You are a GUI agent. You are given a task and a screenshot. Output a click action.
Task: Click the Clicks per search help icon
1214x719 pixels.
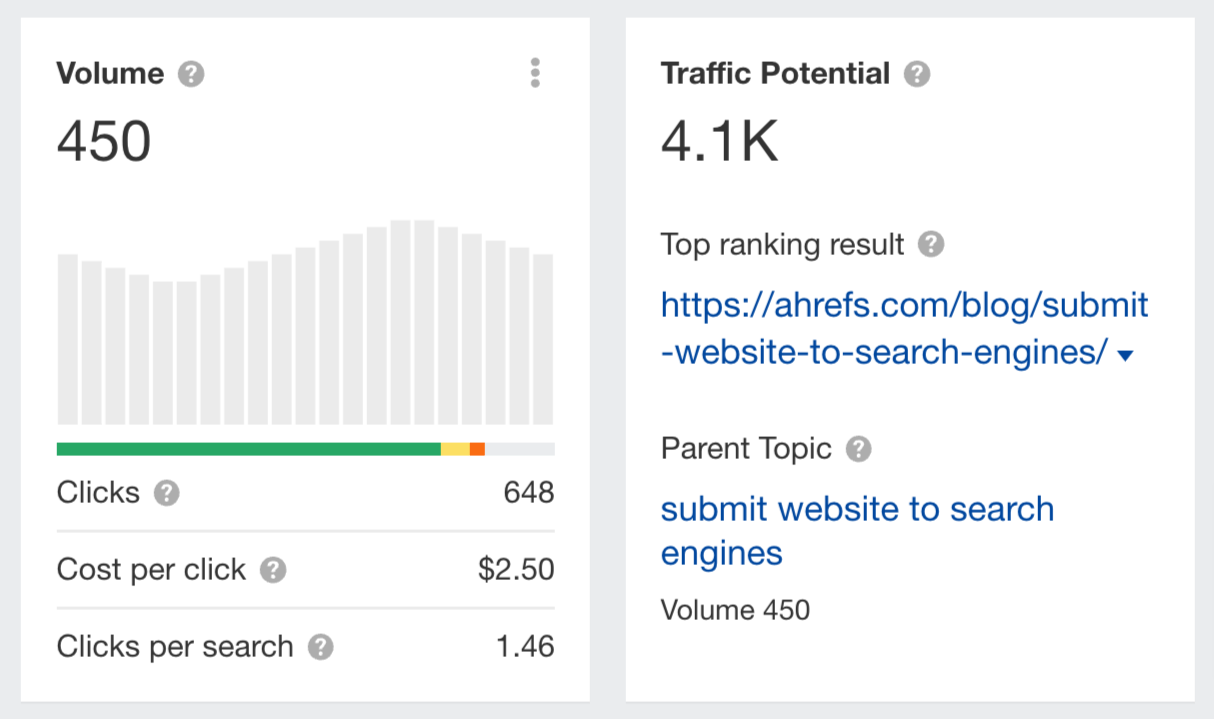(321, 647)
